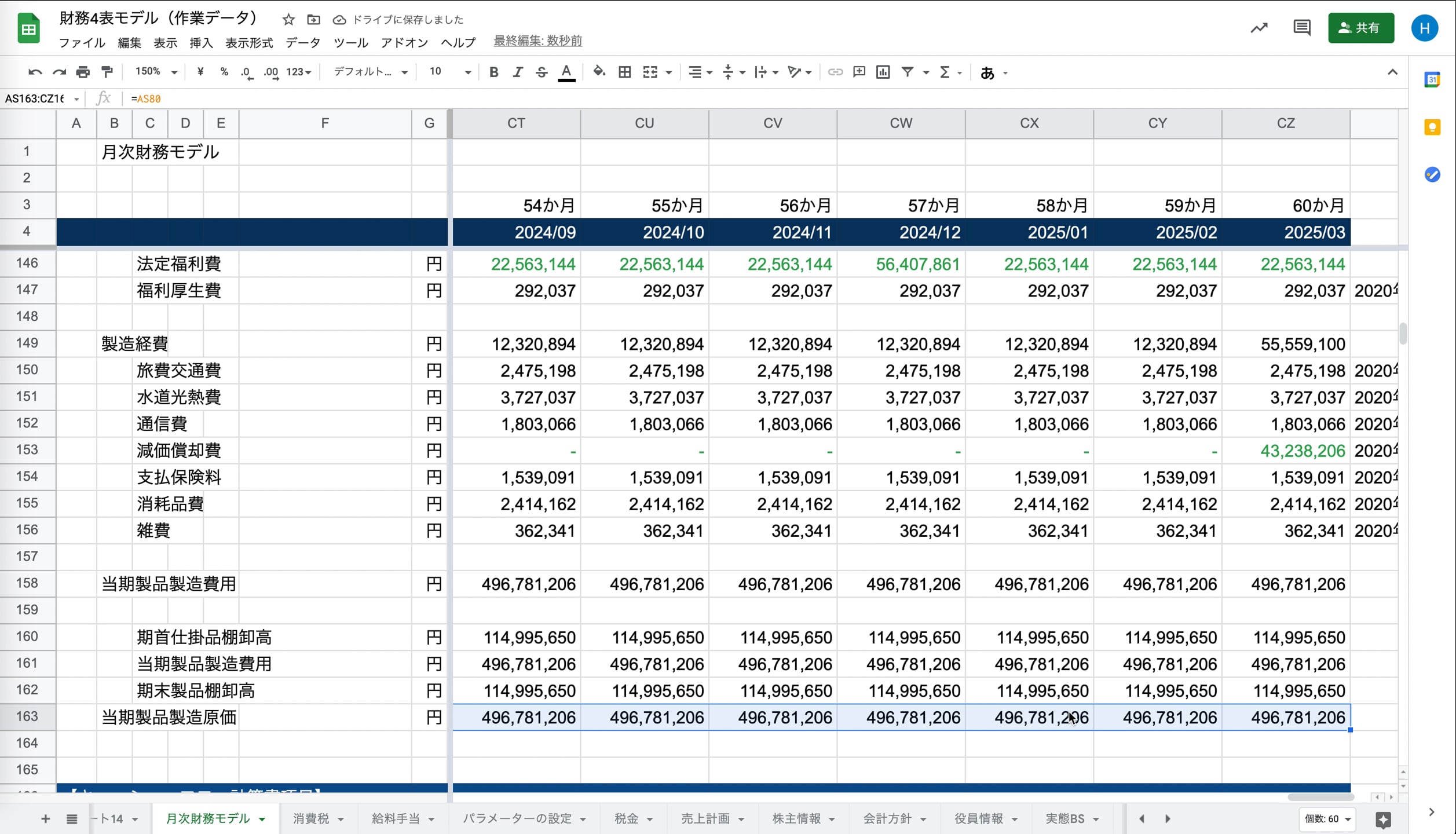The image size is (1456, 834).
Task: Toggle bold formatting
Action: click(493, 72)
